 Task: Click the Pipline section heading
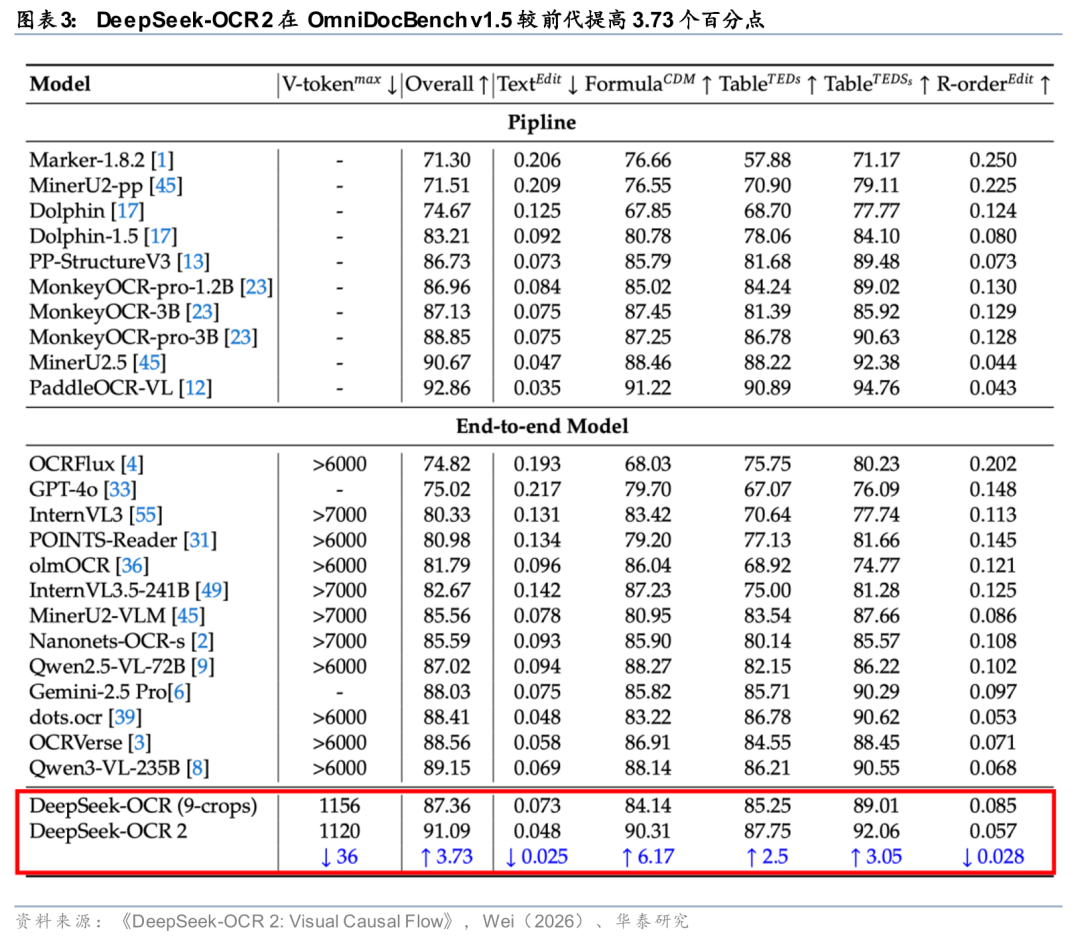point(541,122)
